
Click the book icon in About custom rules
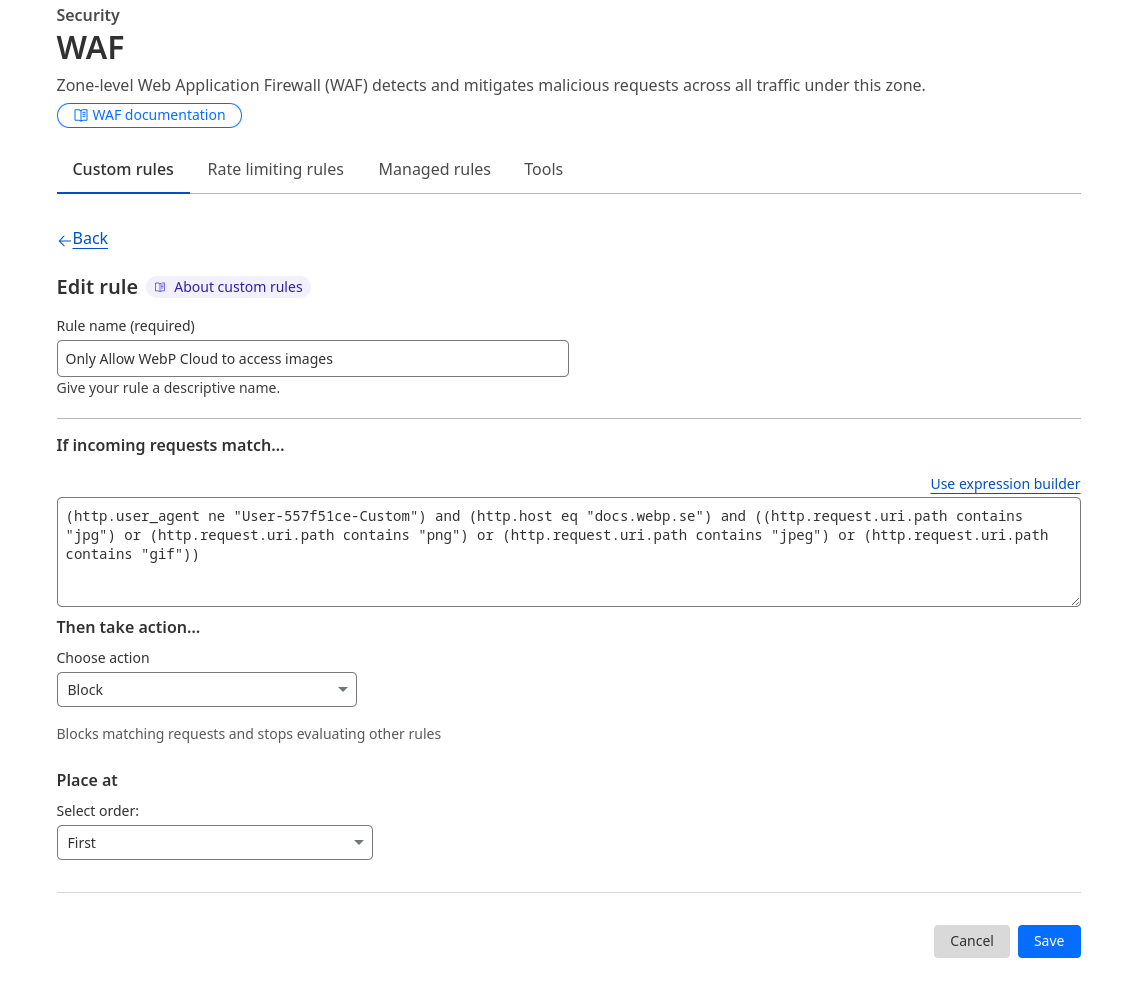pyautogui.click(x=160, y=287)
